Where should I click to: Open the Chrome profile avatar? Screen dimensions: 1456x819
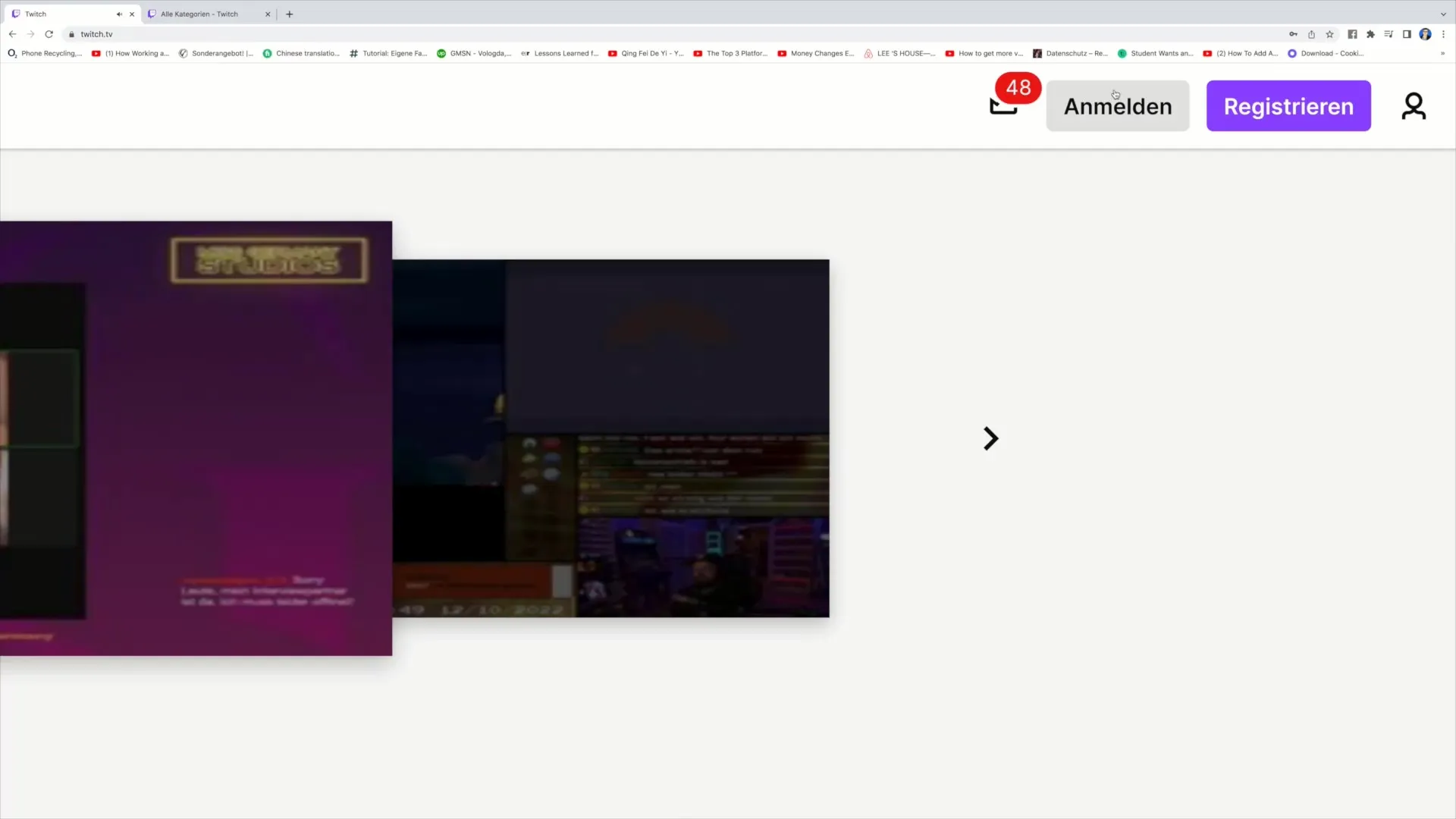(x=1426, y=34)
